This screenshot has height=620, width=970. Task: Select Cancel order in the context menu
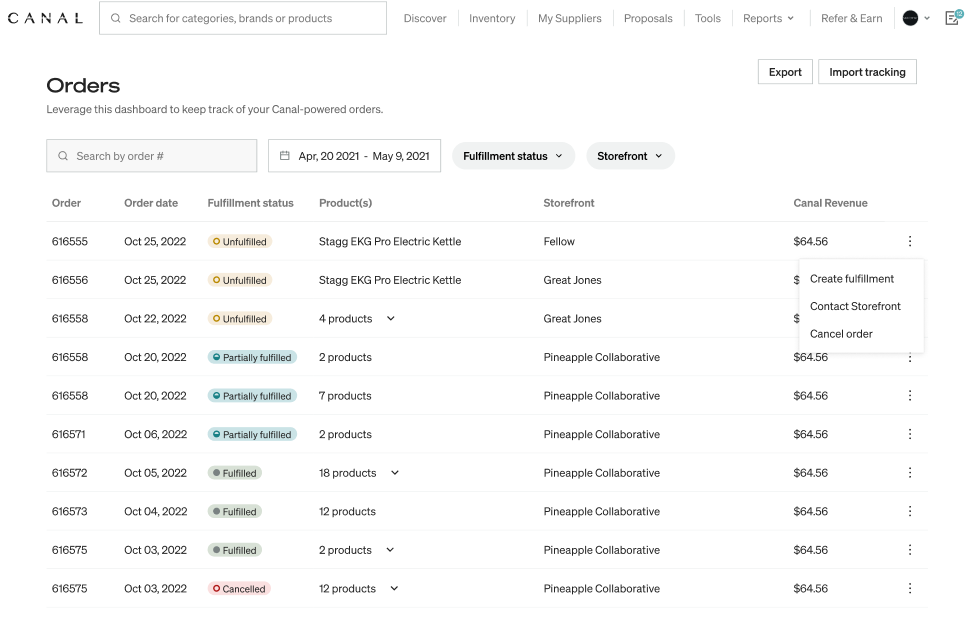click(x=841, y=334)
